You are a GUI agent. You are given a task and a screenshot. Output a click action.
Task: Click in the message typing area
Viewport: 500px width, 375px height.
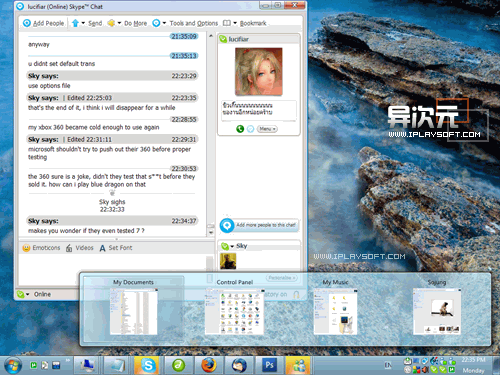coord(112,270)
